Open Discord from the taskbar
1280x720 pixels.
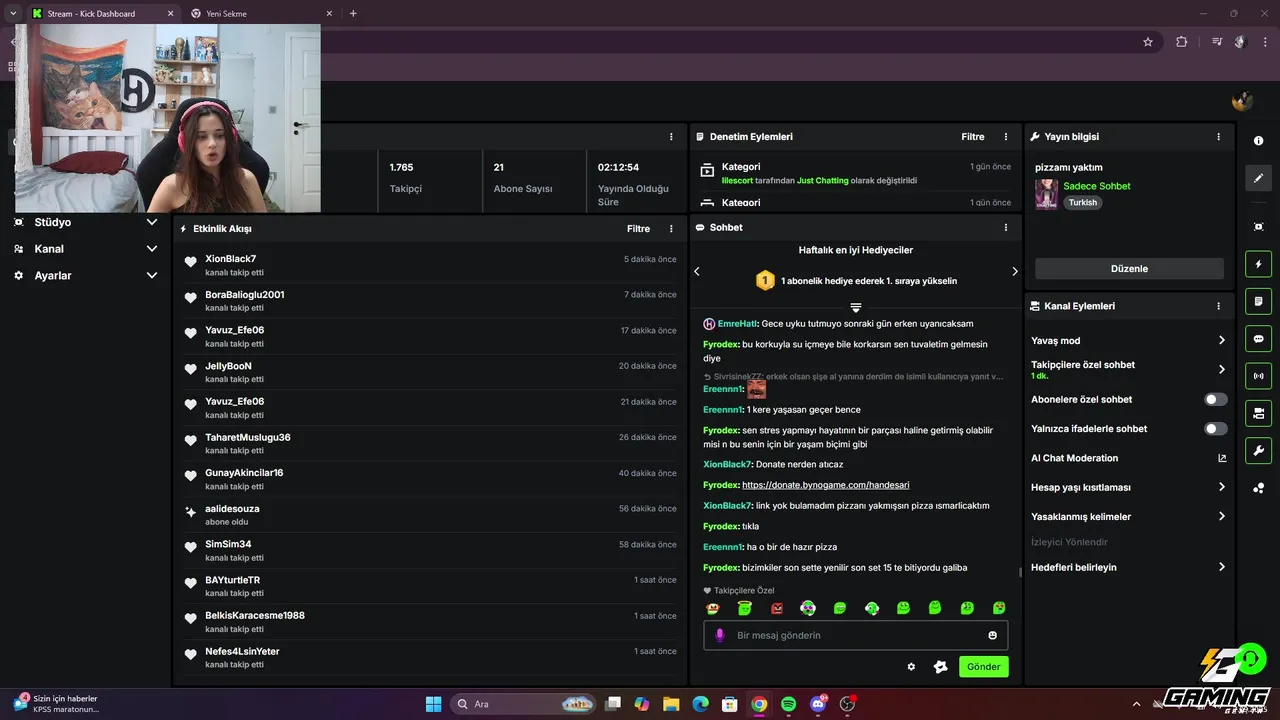click(818, 704)
